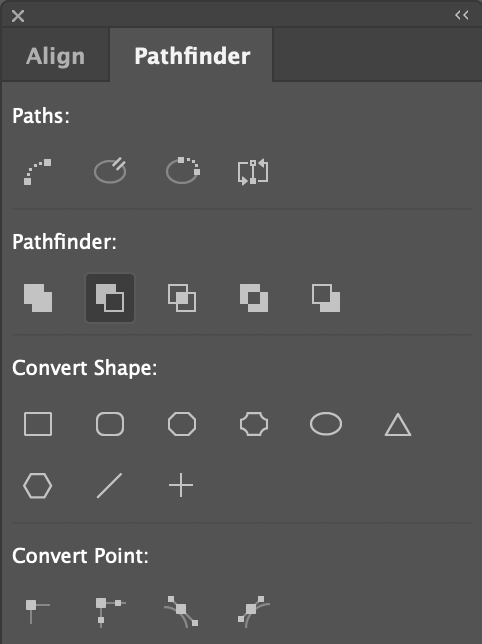Click the Close Path icon
The width and height of the screenshot is (482, 644).
point(182,171)
